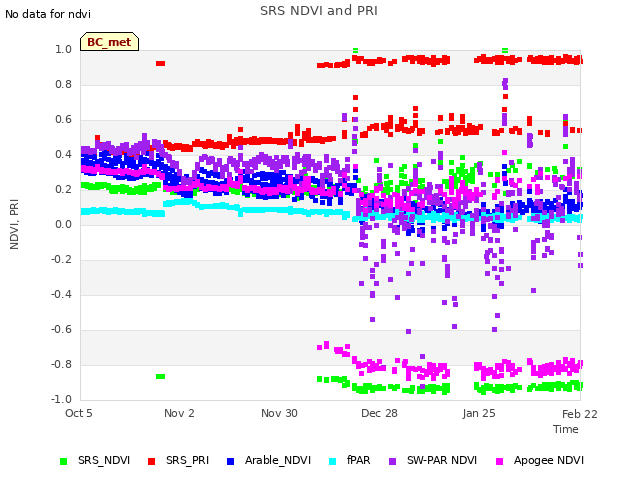Click the blue Arable_NDVI legend marker
The height and width of the screenshot is (480, 640).
pos(230,461)
